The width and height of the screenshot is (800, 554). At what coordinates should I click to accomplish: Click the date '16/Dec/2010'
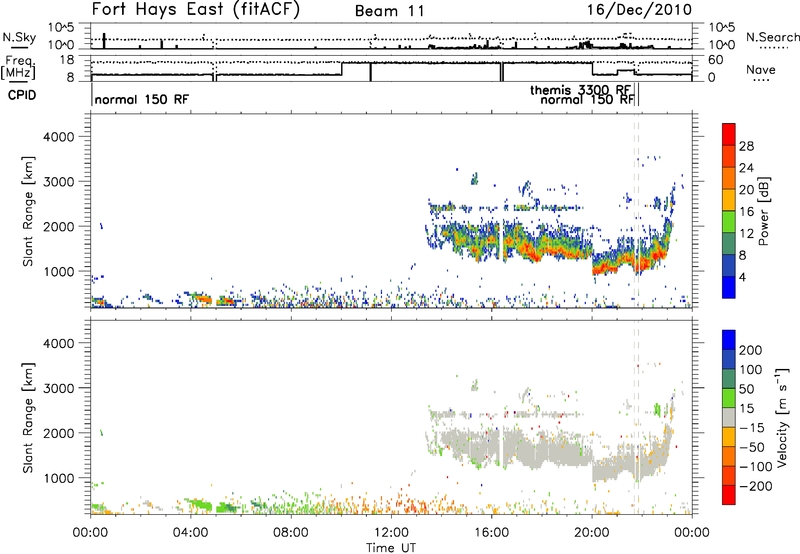pos(639,9)
